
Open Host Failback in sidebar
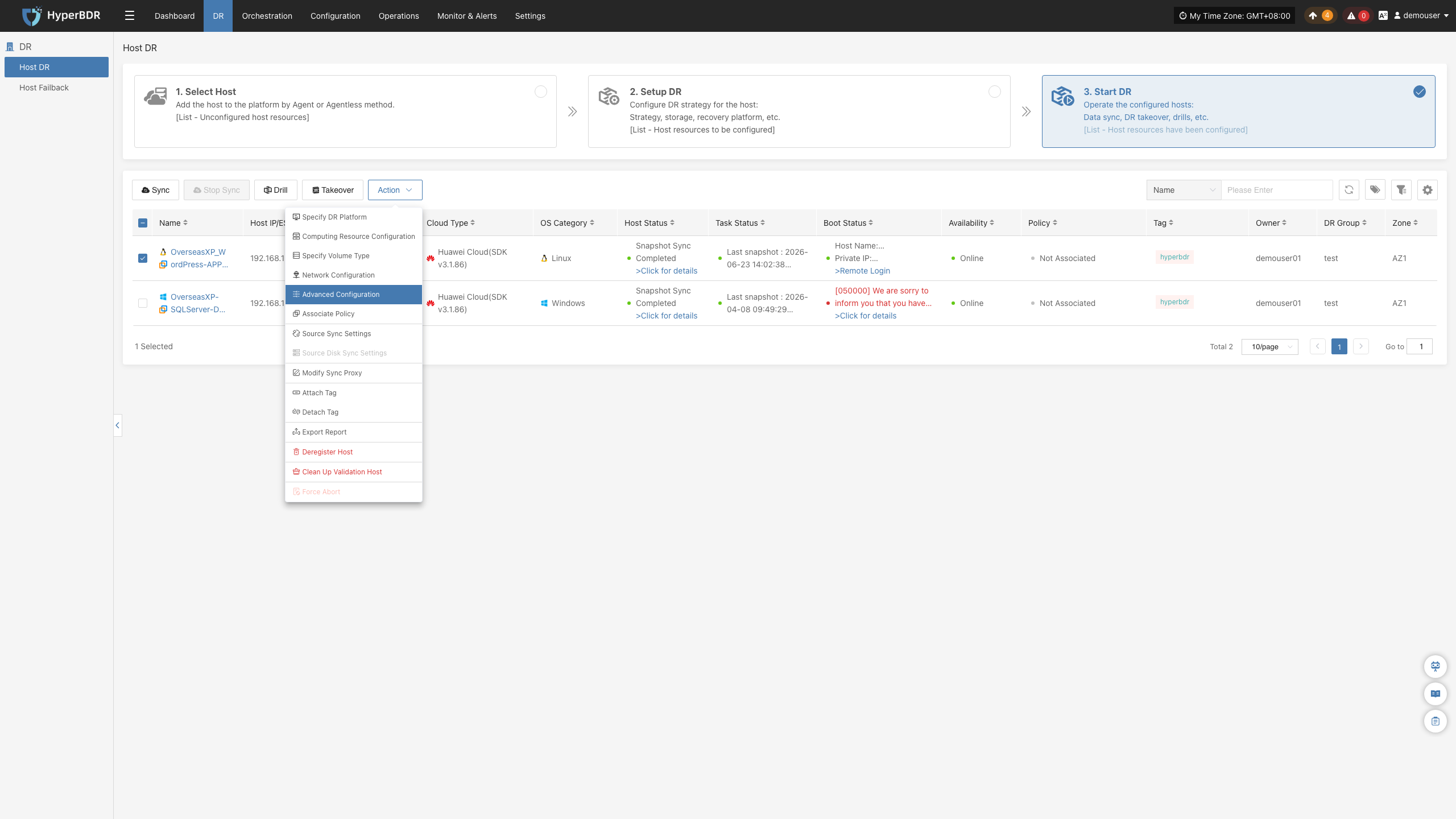(44, 88)
